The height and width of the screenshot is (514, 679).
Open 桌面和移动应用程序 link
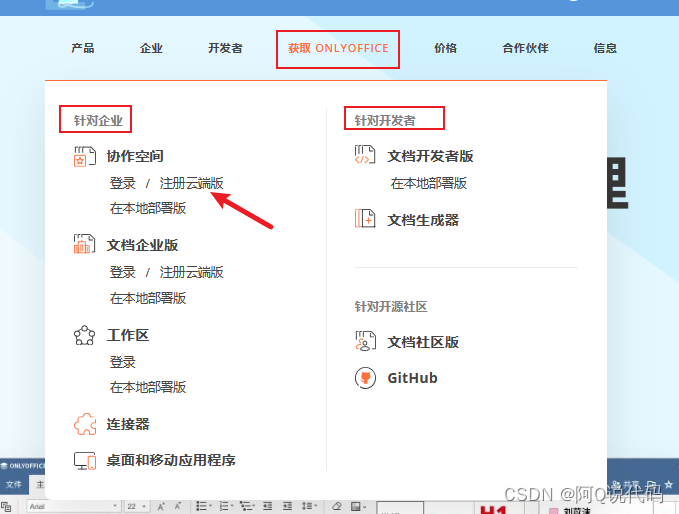pos(171,460)
